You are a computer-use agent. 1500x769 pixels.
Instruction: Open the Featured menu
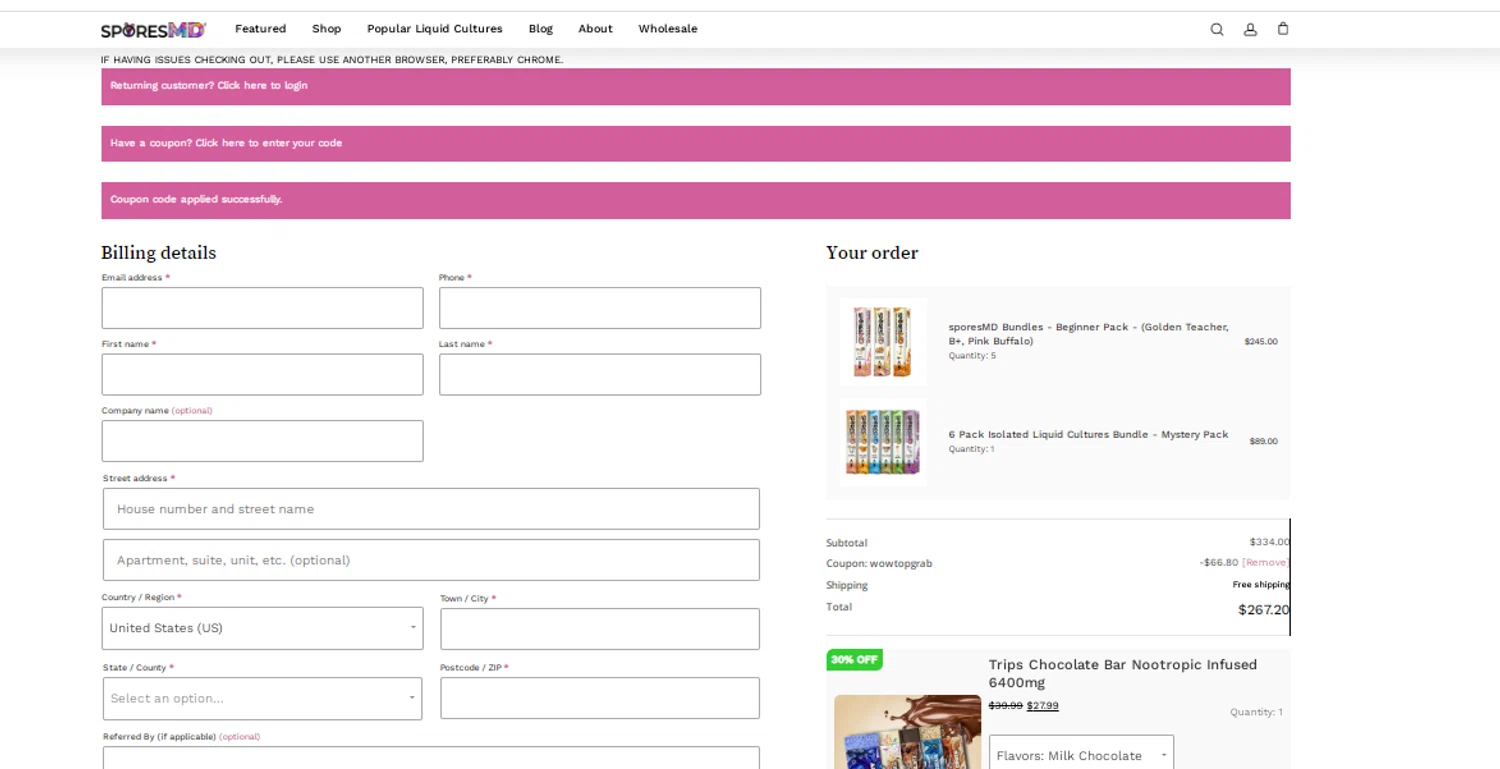260,29
